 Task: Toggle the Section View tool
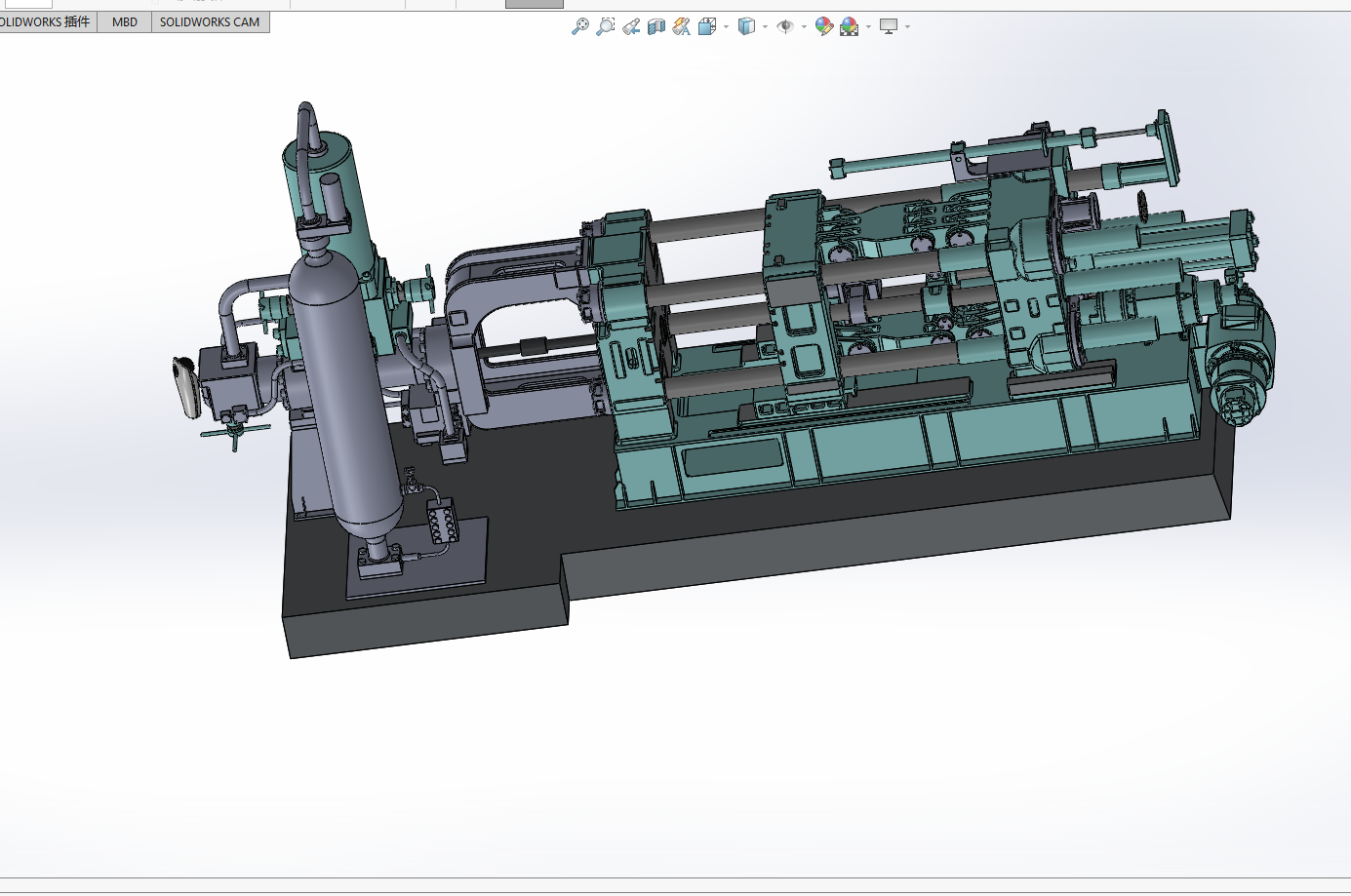pyautogui.click(x=656, y=26)
